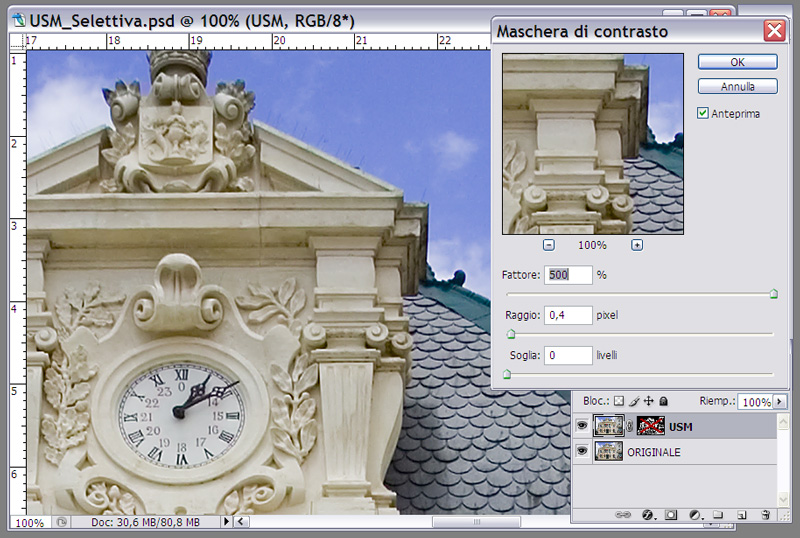Click the Fattore slider handle

(773, 294)
